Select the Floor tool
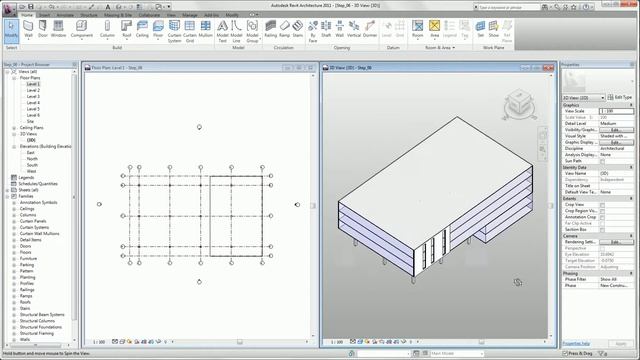 click(158, 30)
